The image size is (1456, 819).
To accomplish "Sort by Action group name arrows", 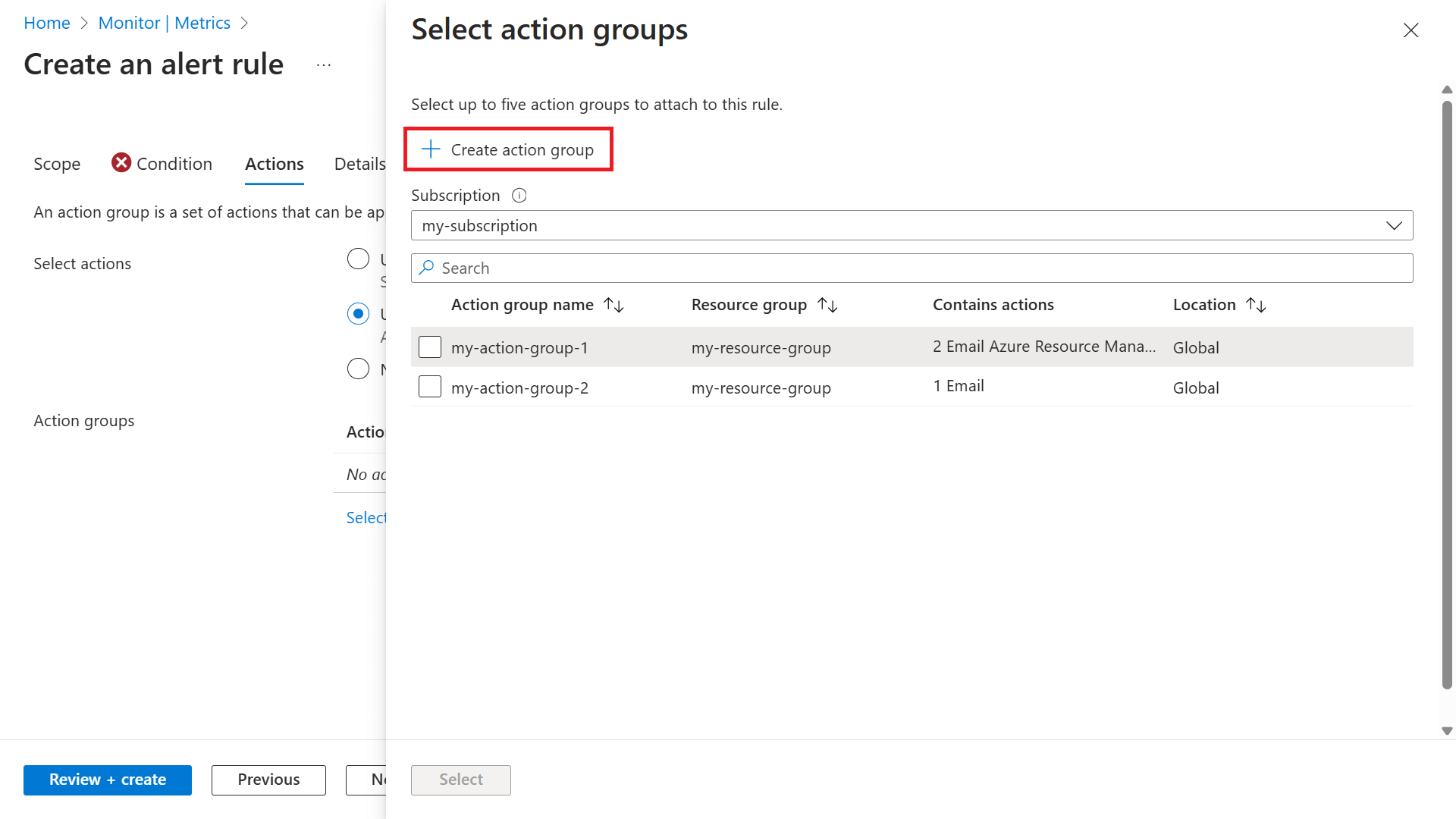I will 613,305.
